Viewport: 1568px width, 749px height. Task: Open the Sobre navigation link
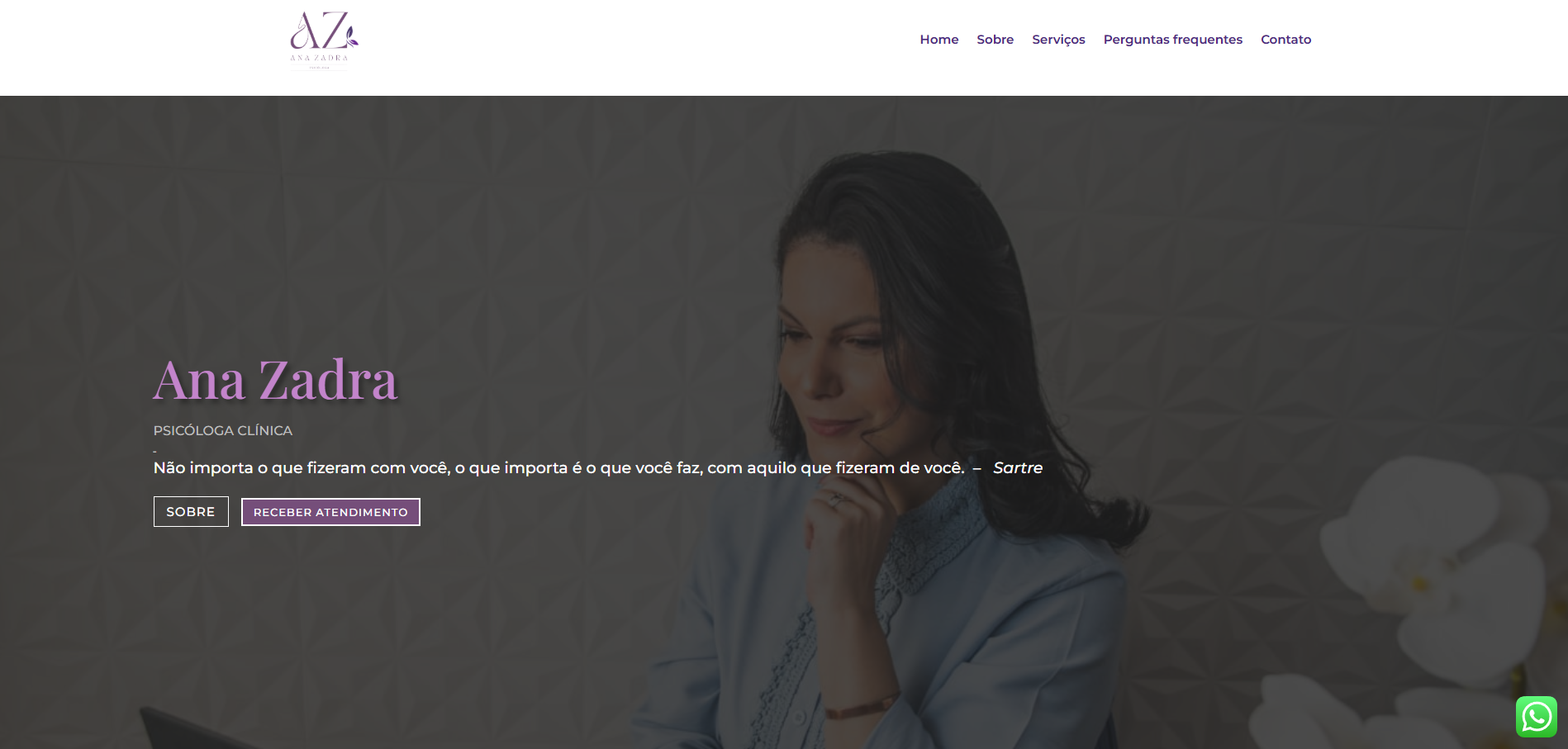(x=995, y=40)
